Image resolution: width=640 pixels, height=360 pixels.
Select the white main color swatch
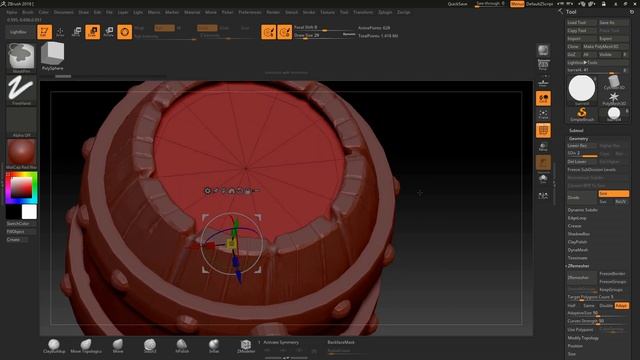pyautogui.click(x=29, y=212)
